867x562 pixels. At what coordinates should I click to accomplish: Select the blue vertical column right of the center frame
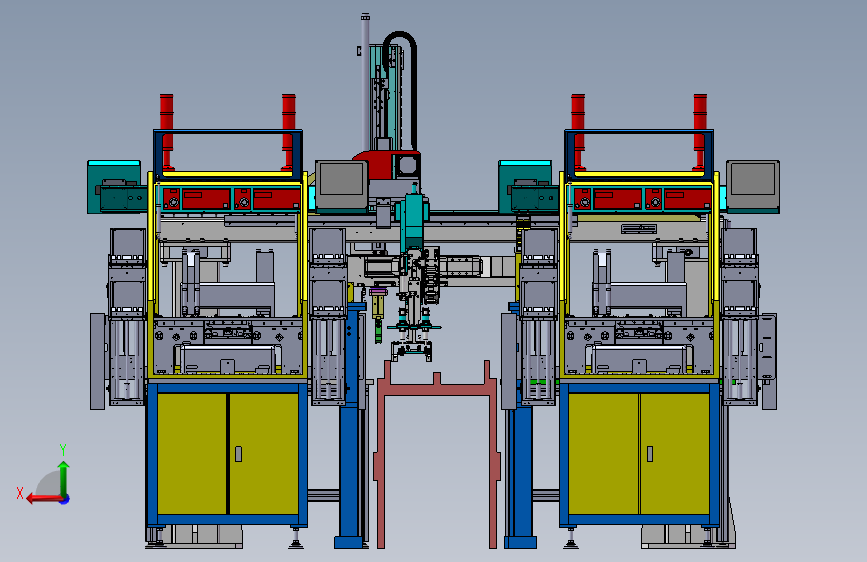pos(521,426)
